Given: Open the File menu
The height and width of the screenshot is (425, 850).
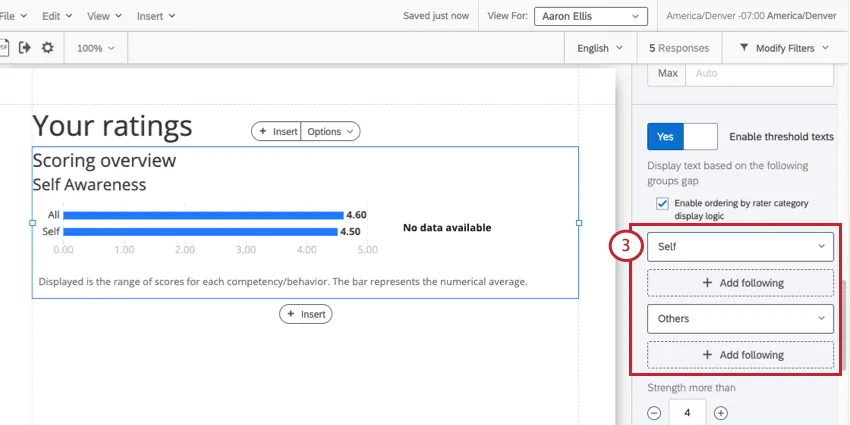Looking at the screenshot, I should 13,16.
